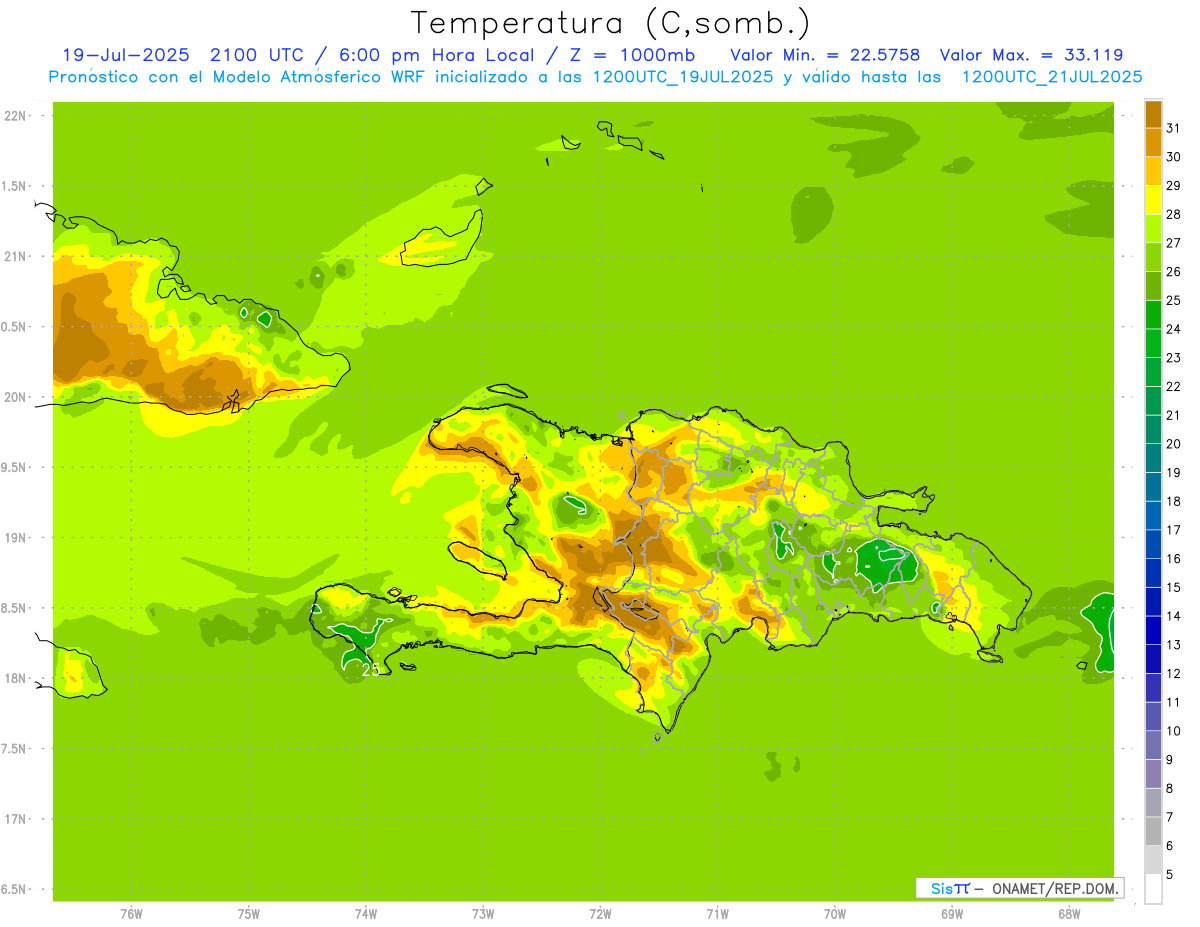The height and width of the screenshot is (927, 1200).
Task: Click the "18N" latitude axis label
Action: coord(15,679)
